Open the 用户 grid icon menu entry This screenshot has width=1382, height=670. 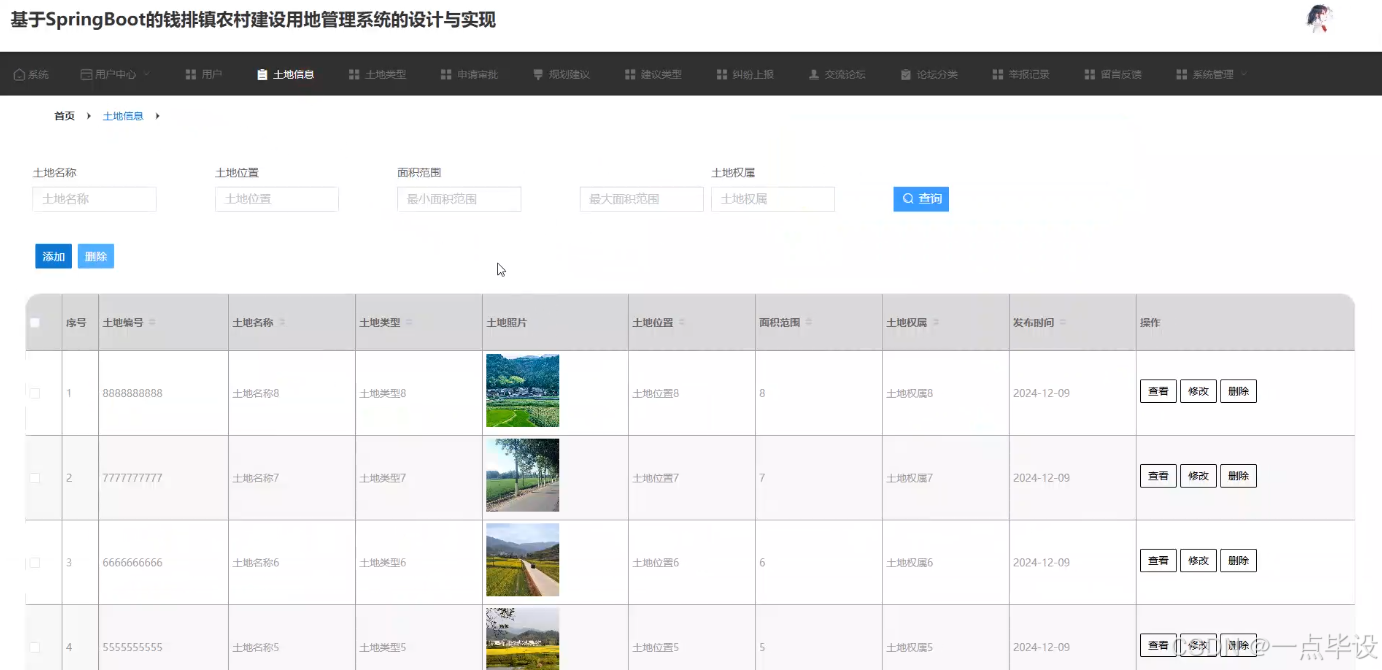[x=190, y=75]
